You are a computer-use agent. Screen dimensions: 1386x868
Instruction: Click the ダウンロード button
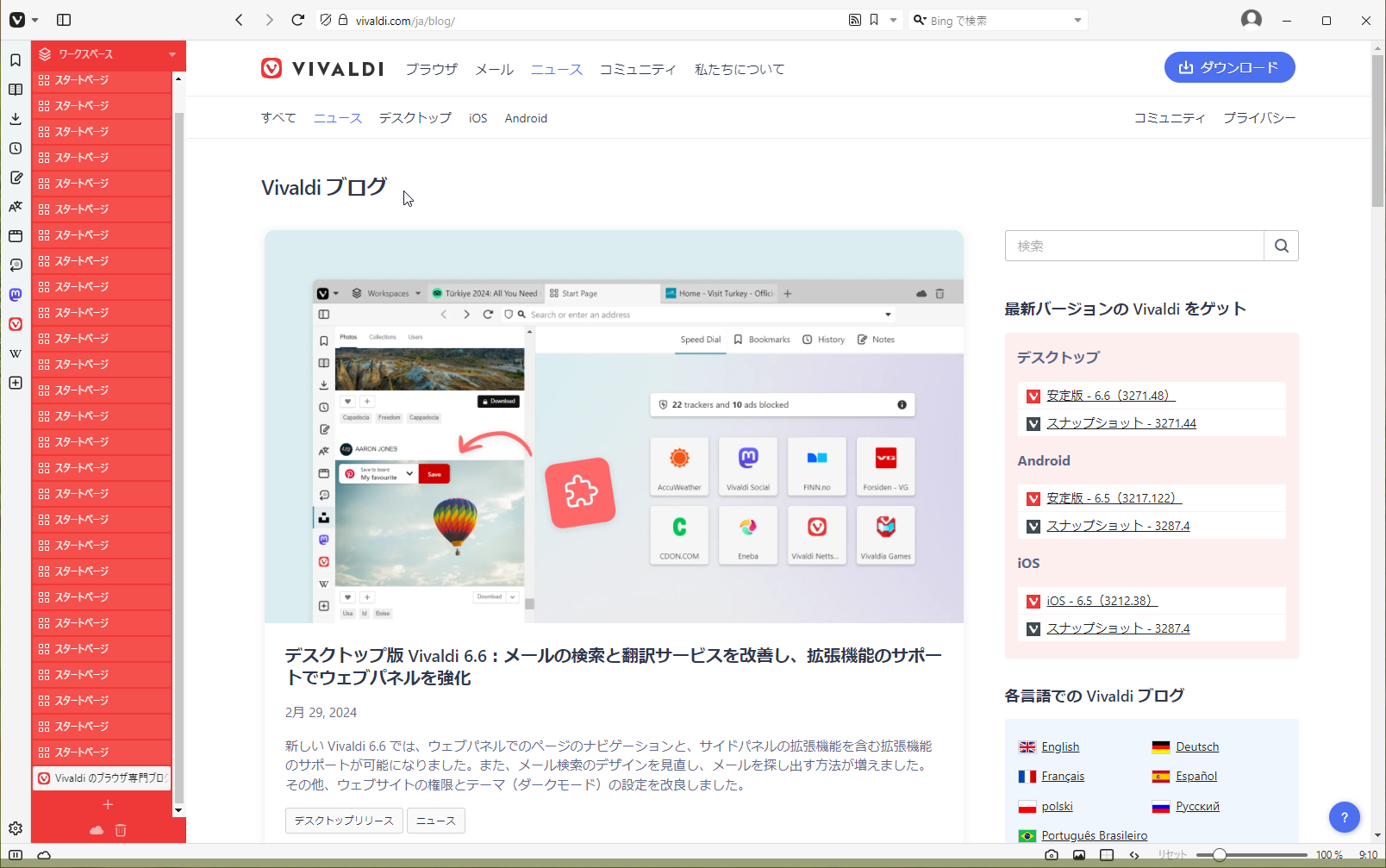tap(1229, 67)
